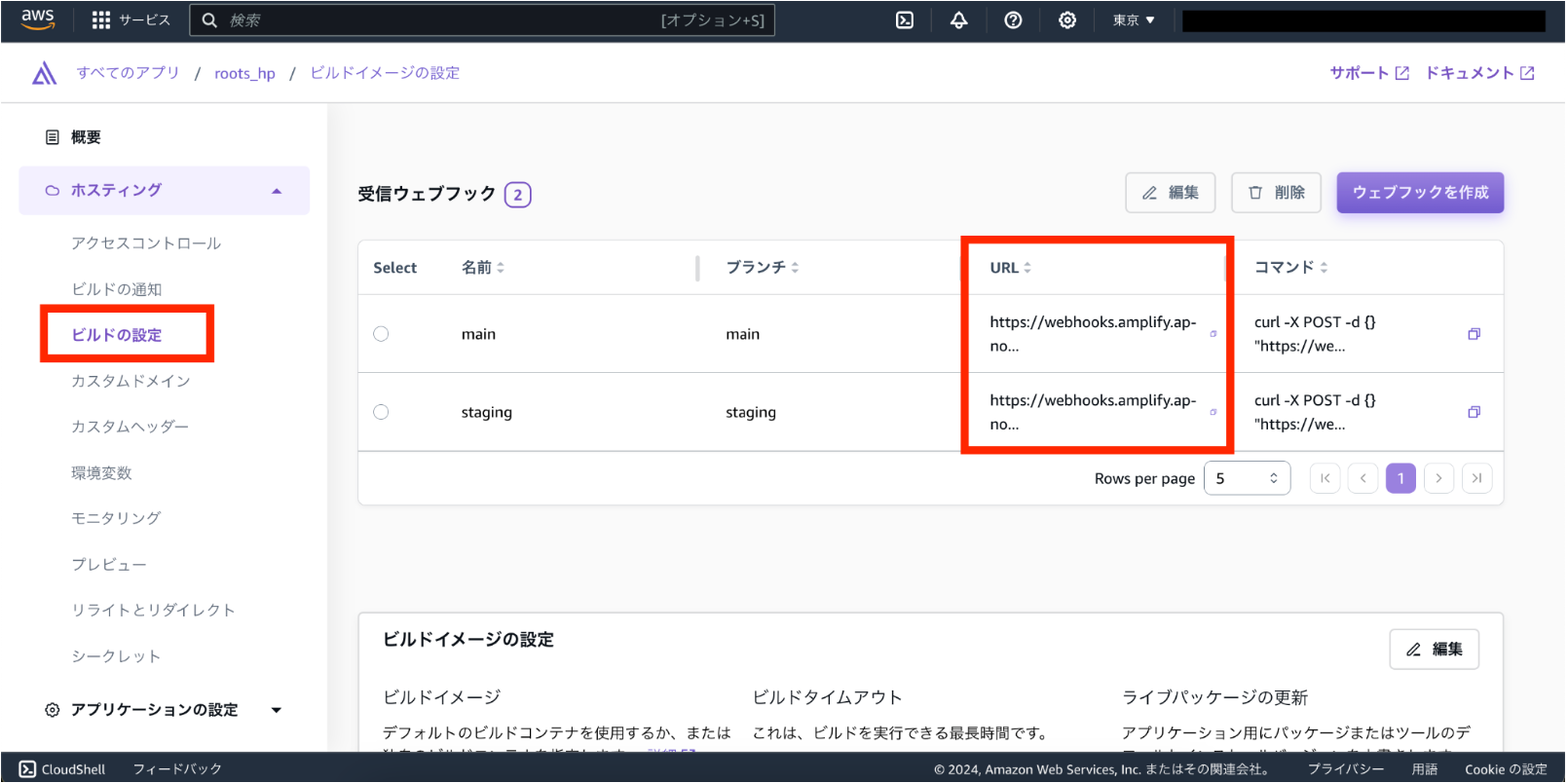Copy the main webhook URL

point(1213,334)
